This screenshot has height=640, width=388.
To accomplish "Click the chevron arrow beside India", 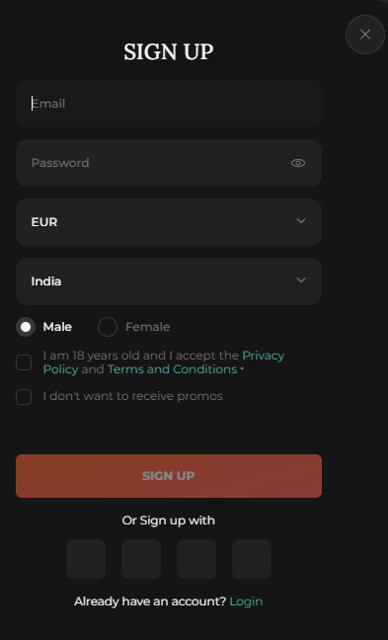I will (x=301, y=280).
